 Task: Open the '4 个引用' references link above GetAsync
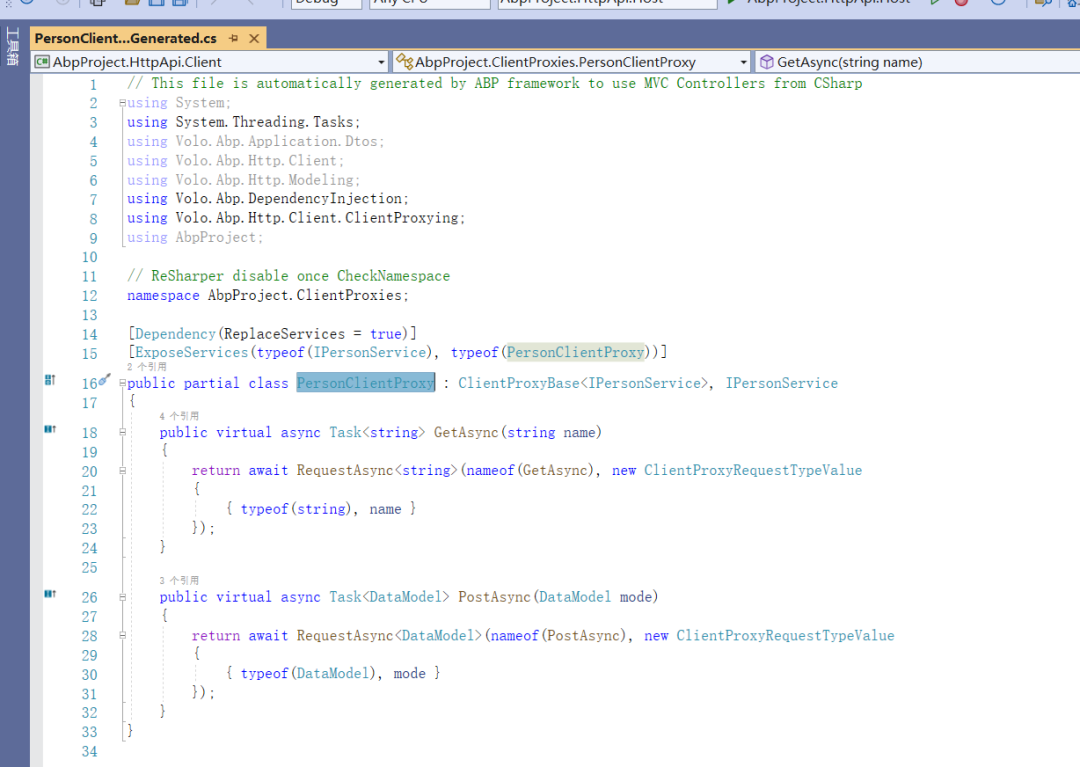pyautogui.click(x=178, y=417)
